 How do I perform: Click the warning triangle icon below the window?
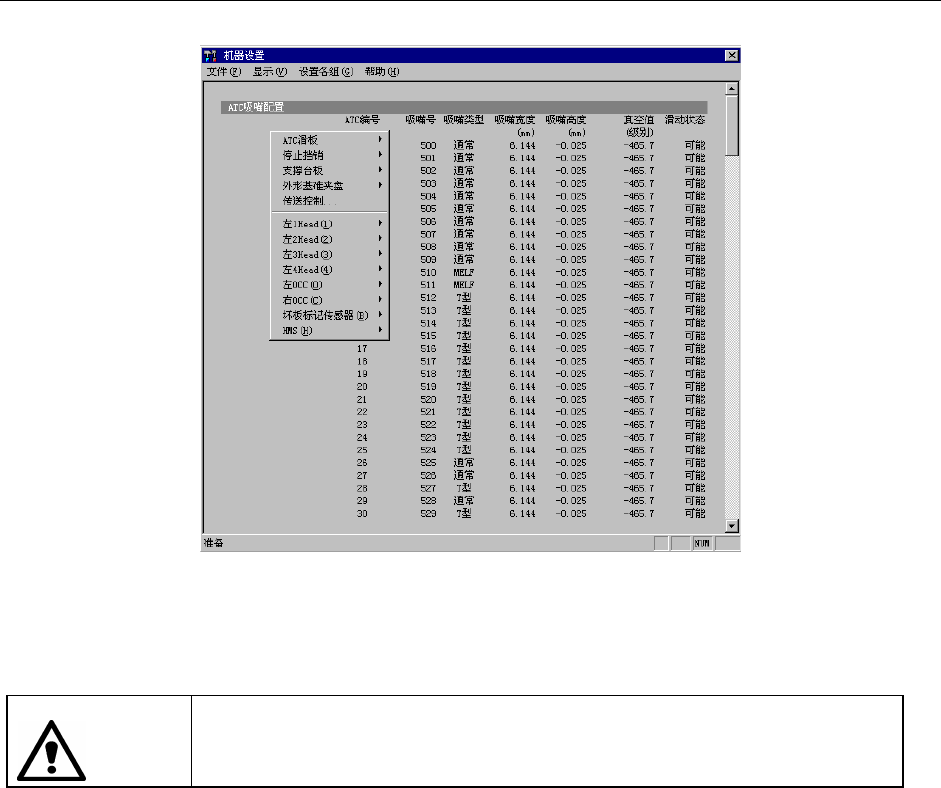click(x=51, y=751)
